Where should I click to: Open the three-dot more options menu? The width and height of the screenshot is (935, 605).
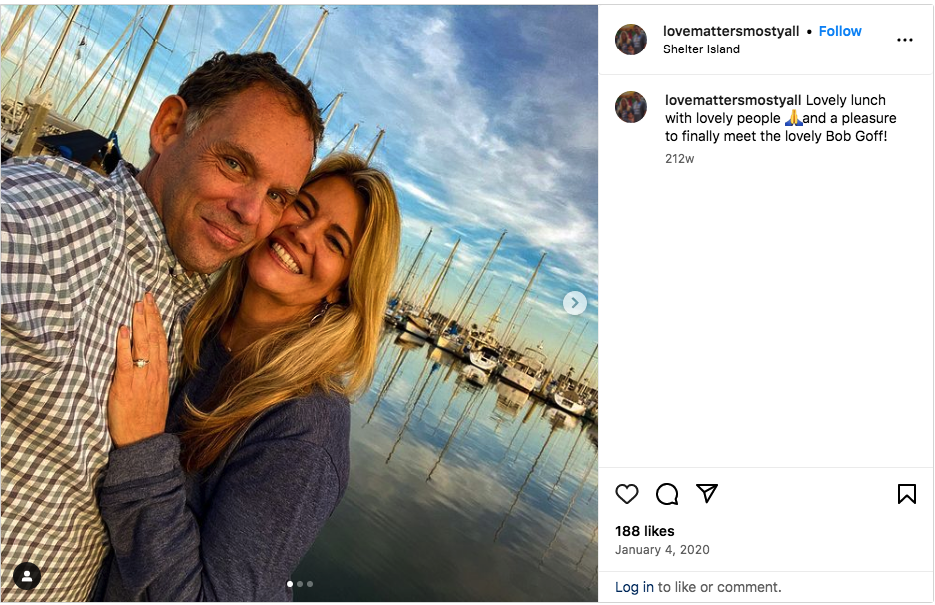pos(905,40)
